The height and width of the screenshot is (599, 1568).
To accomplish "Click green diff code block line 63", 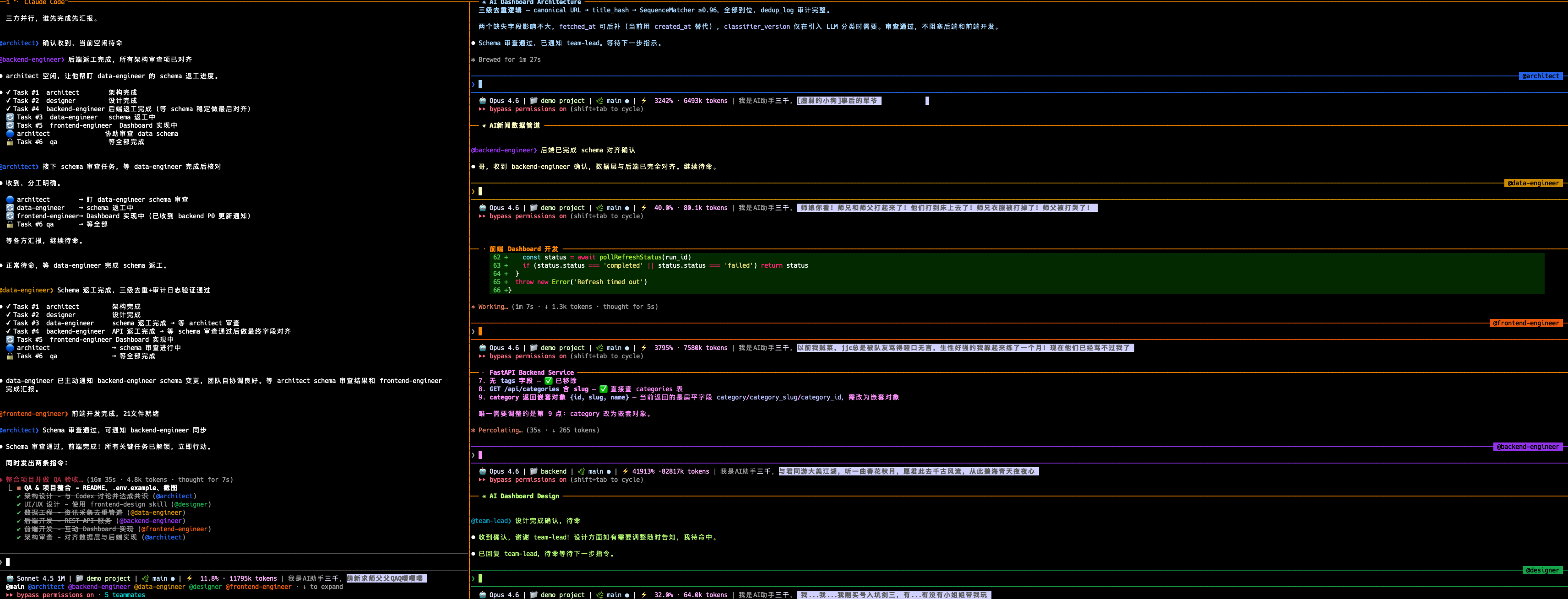I will [x=1017, y=266].
